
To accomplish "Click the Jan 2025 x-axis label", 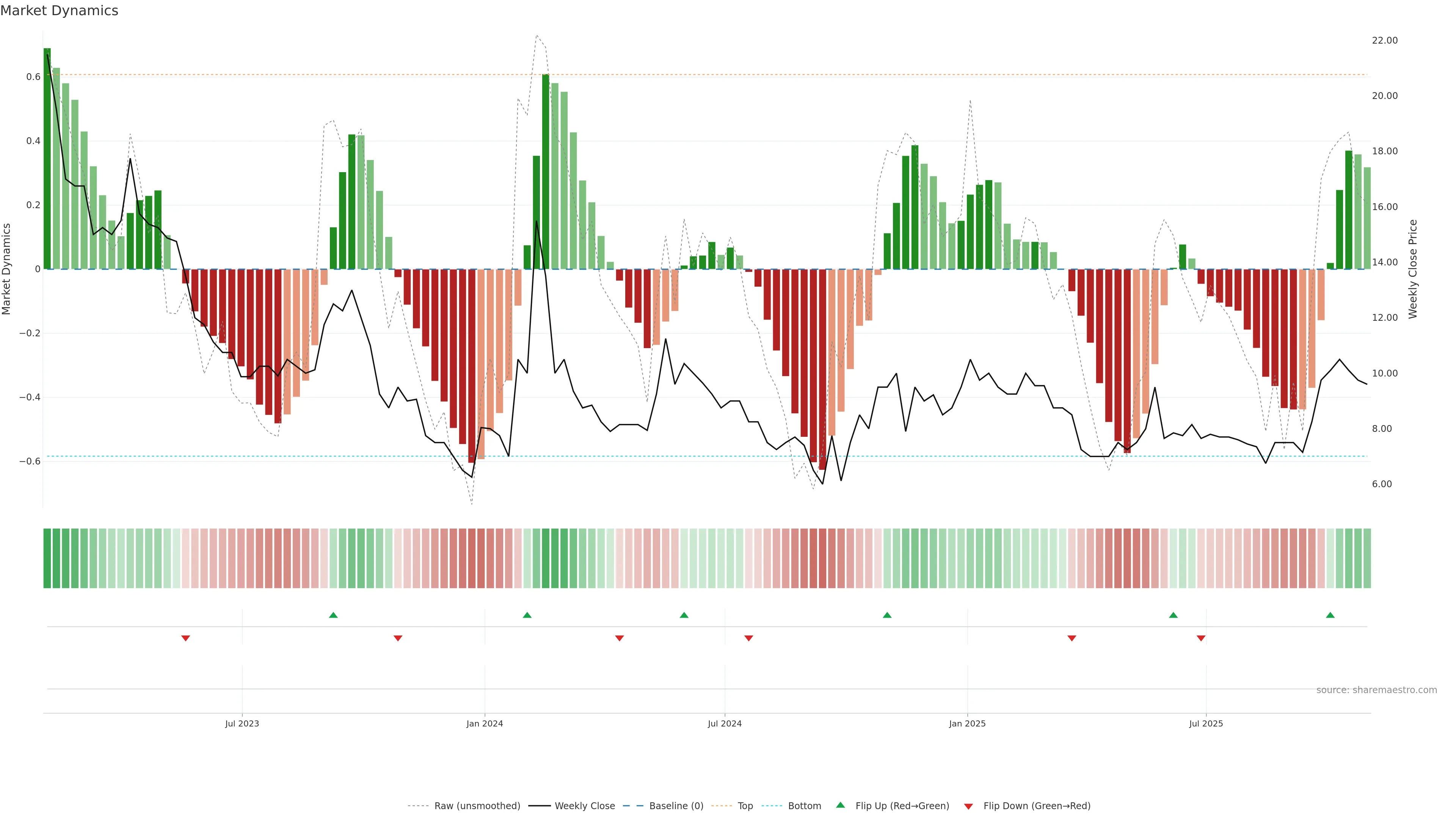I will tap(967, 723).
